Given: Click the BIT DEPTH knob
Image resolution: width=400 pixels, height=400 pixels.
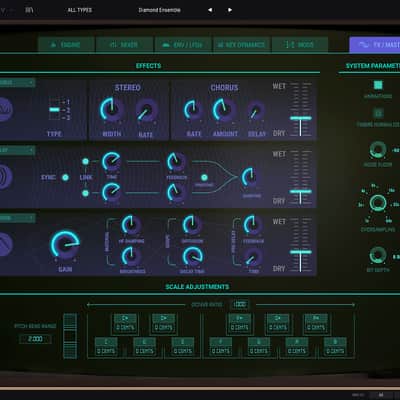Looking at the screenshot, I should click(x=378, y=255).
